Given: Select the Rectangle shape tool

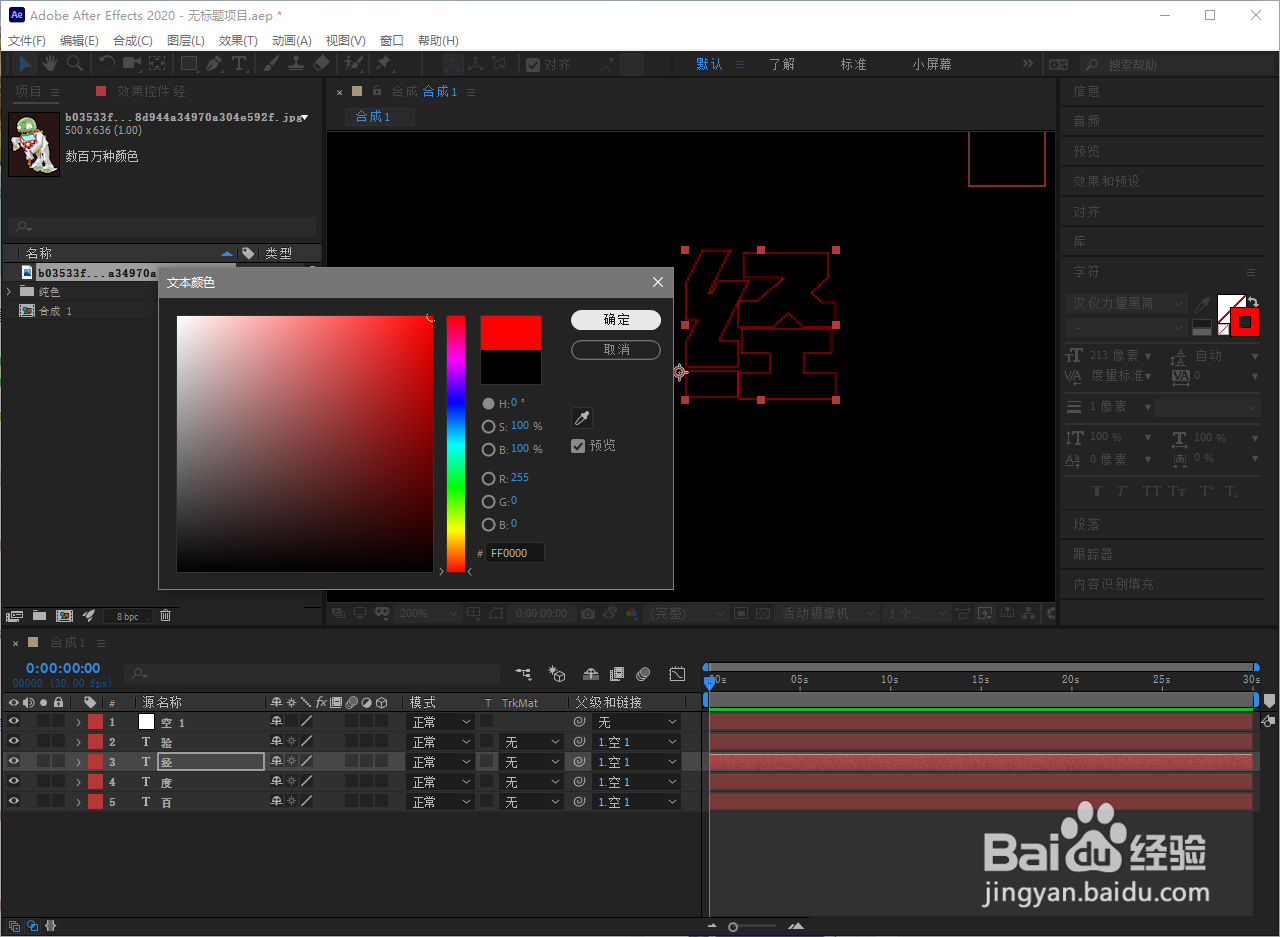Looking at the screenshot, I should pyautogui.click(x=188, y=63).
